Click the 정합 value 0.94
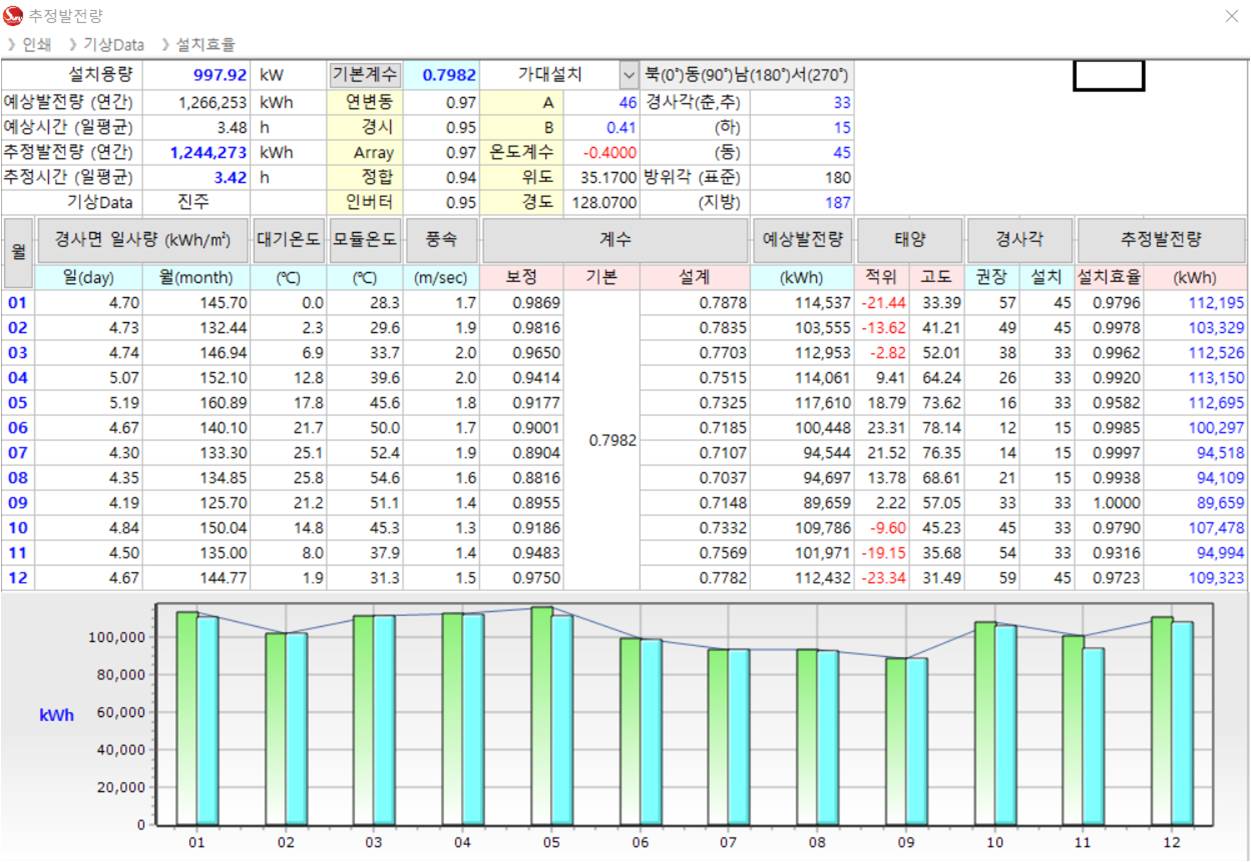1251x862 pixels. [442, 178]
